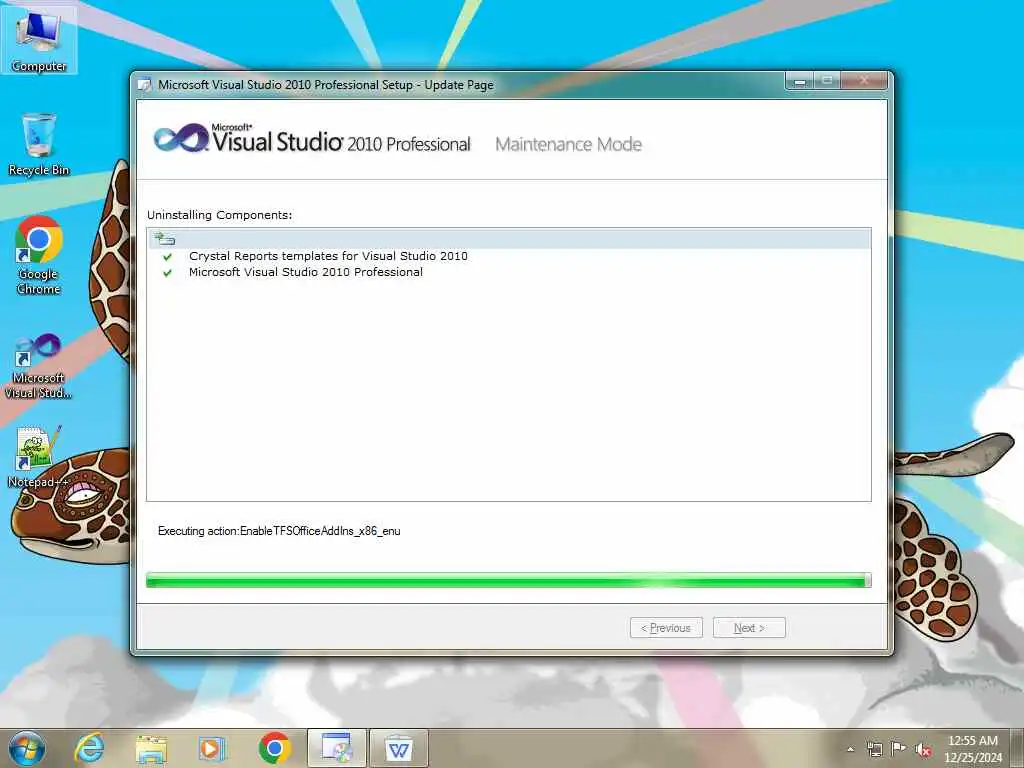Click the setup window title bar icon
The width and height of the screenshot is (1024, 768).
tap(144, 85)
